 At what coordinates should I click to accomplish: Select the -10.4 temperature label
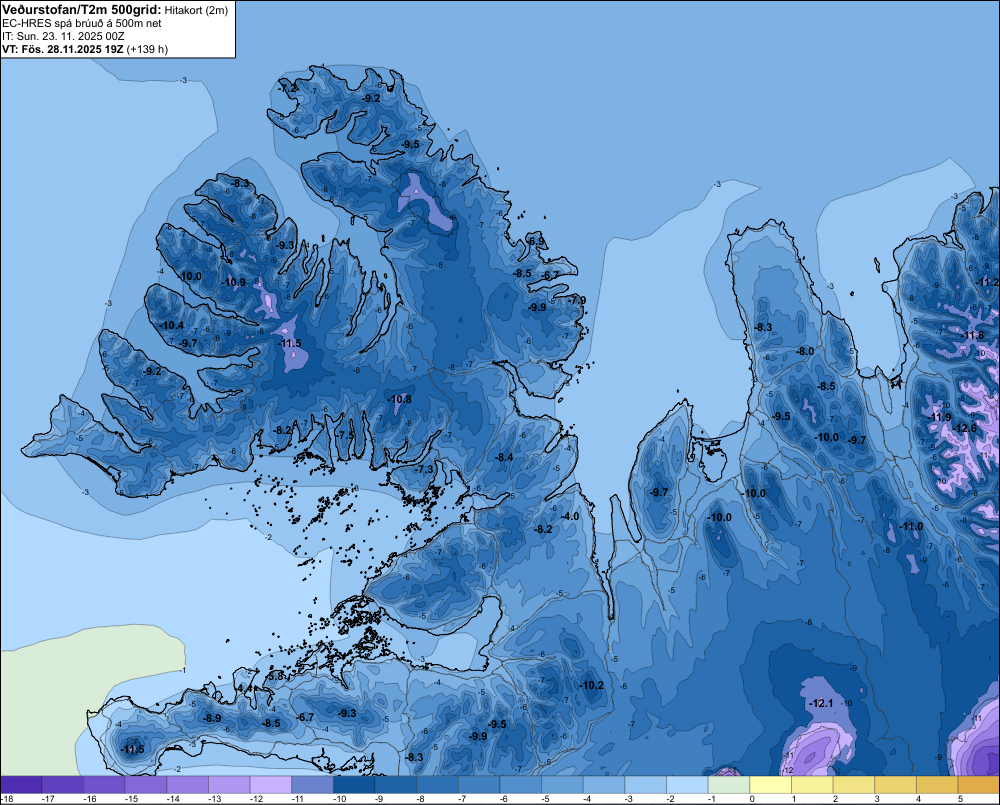coord(172,325)
